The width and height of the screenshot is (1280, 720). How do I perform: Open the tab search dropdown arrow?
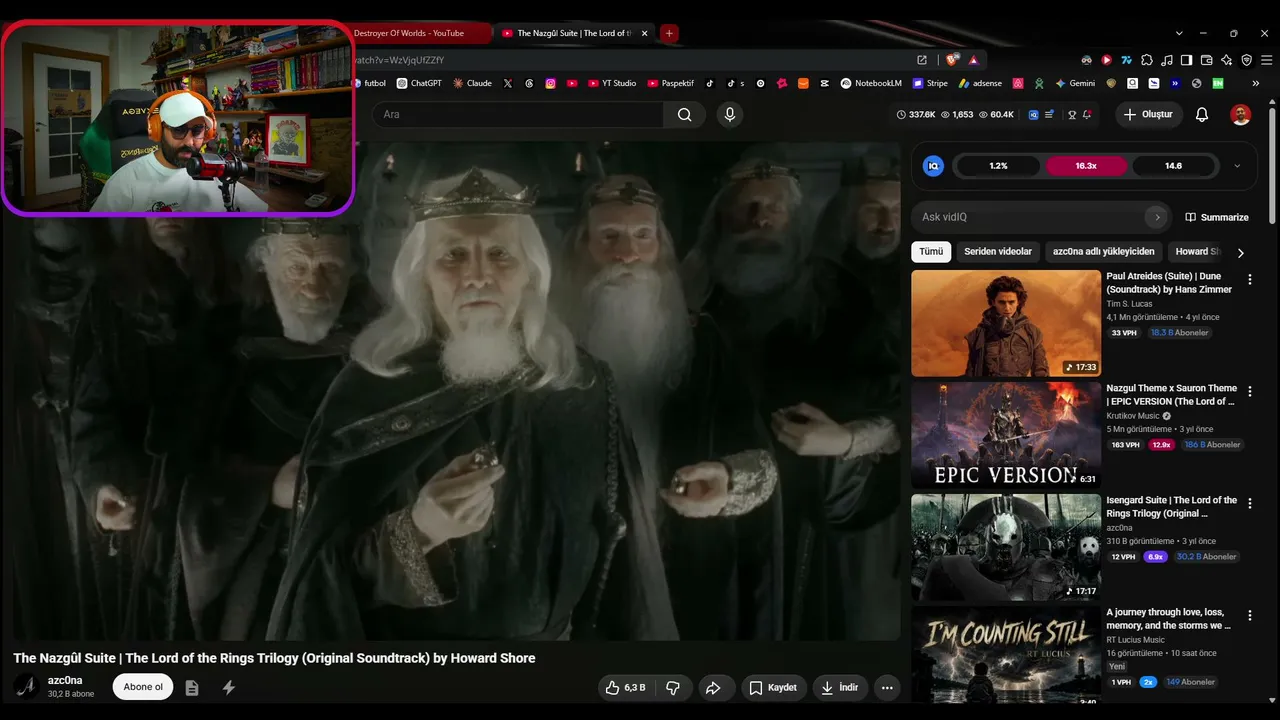(1179, 33)
